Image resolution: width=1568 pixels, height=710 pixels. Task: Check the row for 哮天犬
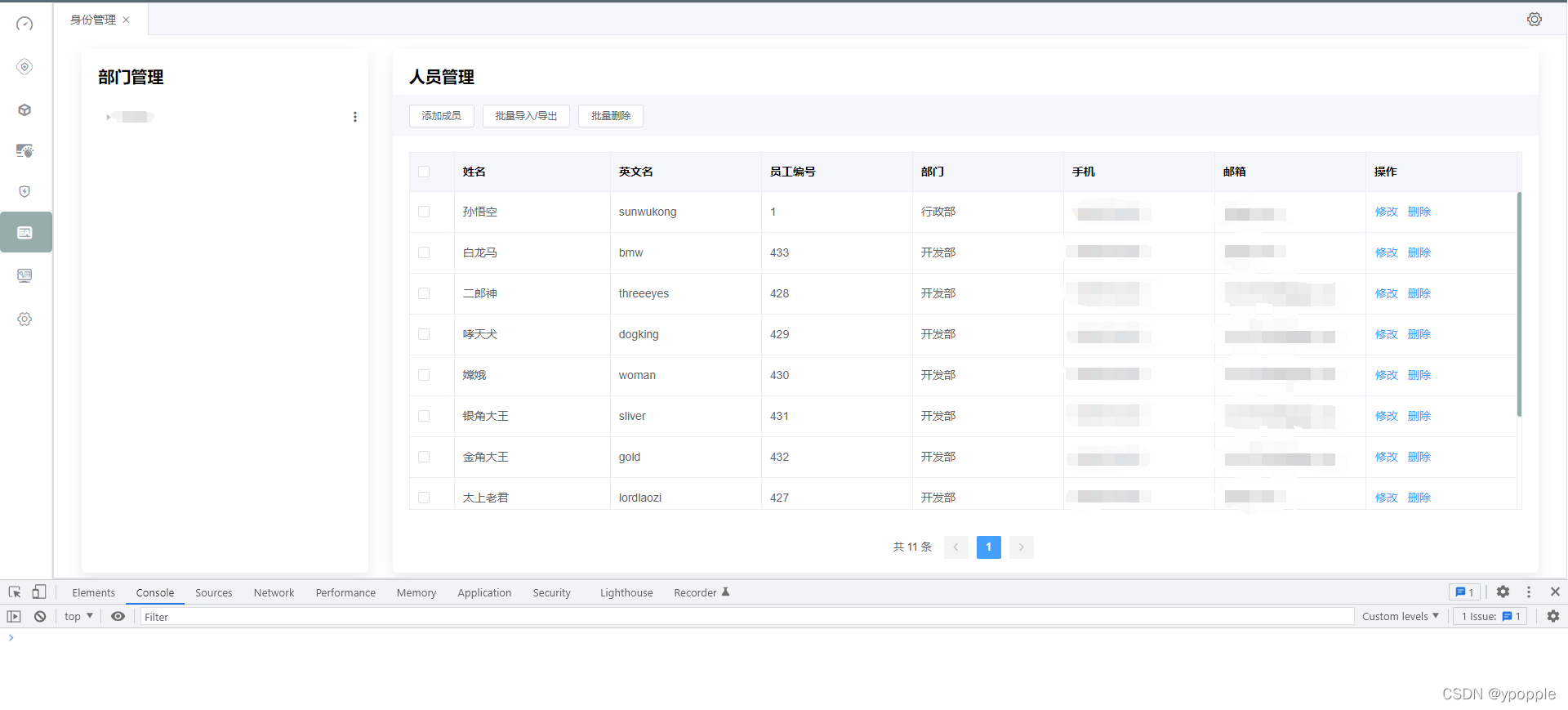(x=424, y=334)
